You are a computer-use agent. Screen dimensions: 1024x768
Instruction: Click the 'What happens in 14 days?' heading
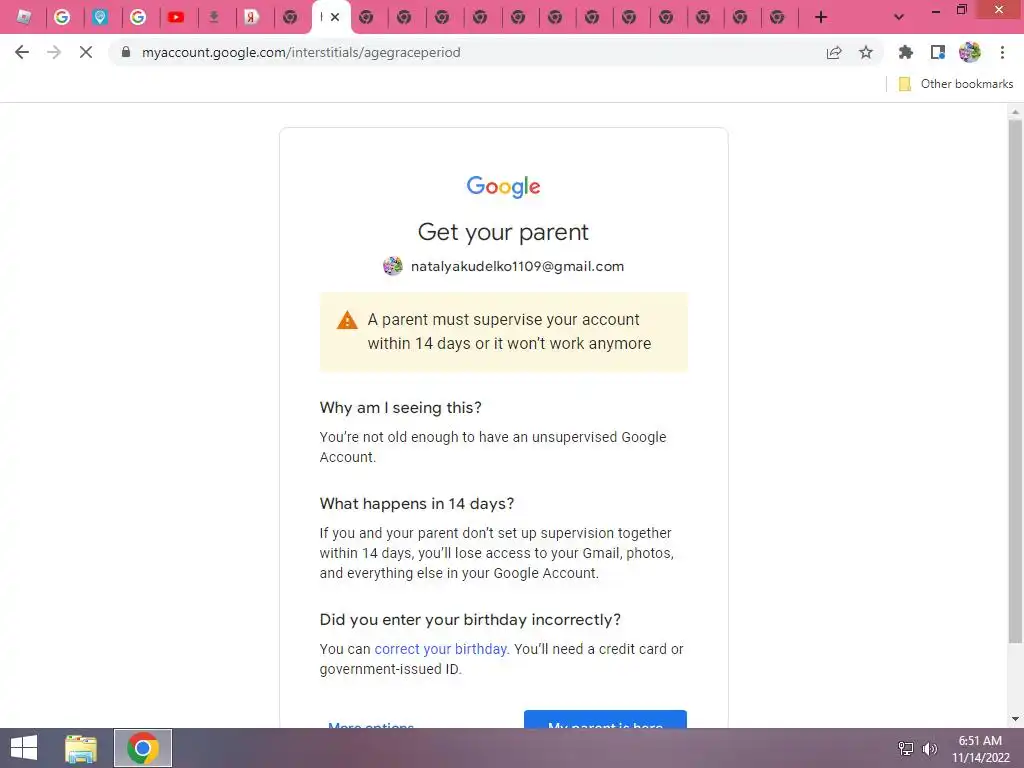click(x=417, y=504)
